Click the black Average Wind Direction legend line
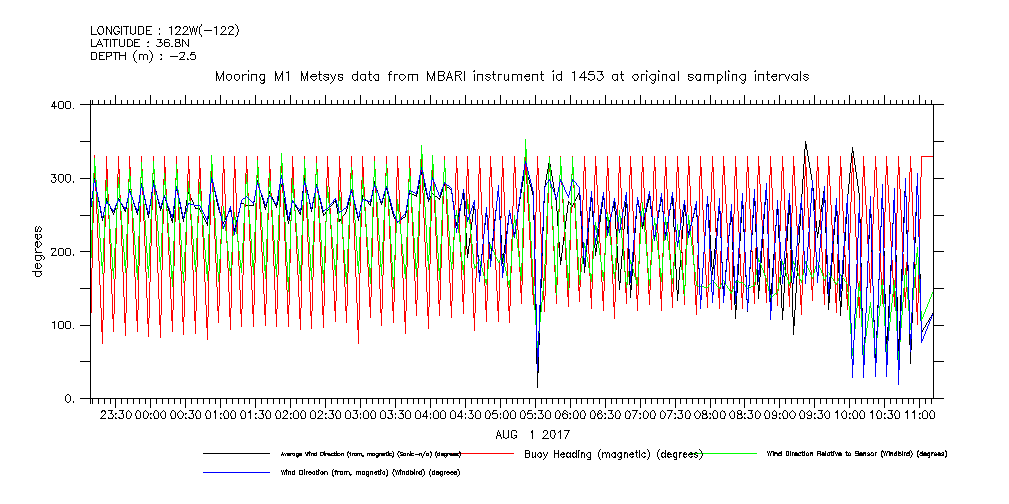 [x=236, y=453]
